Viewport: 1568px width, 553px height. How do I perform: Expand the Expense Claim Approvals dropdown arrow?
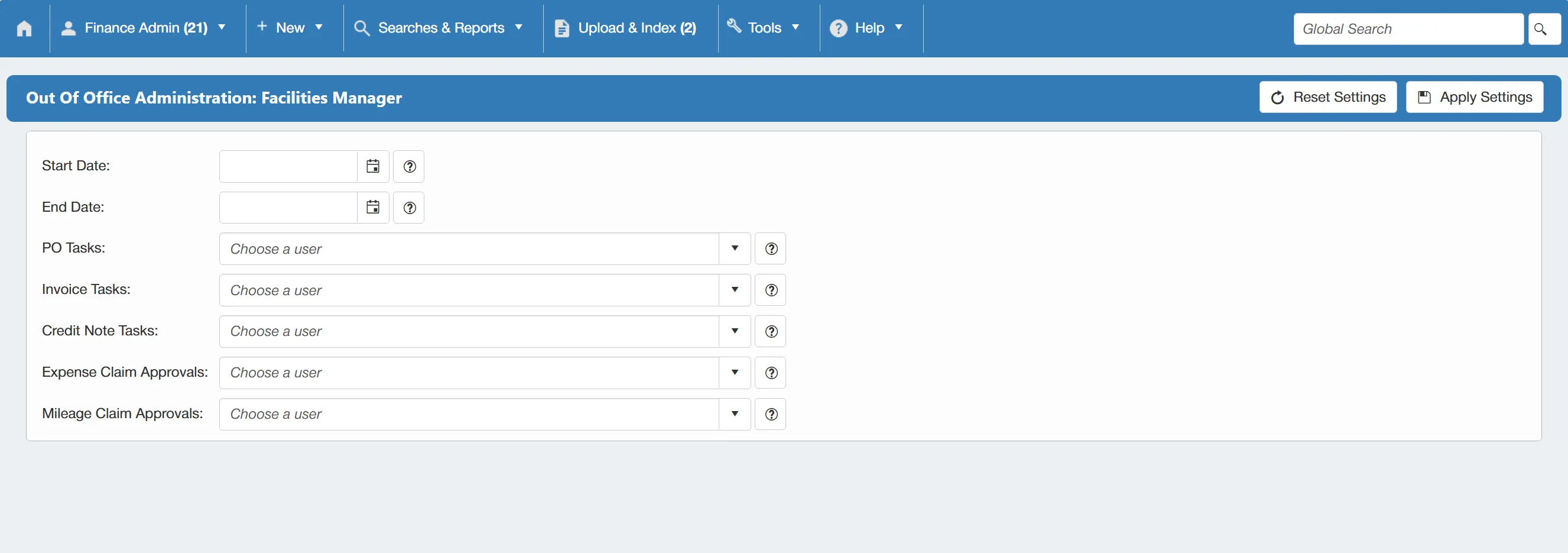tap(735, 373)
